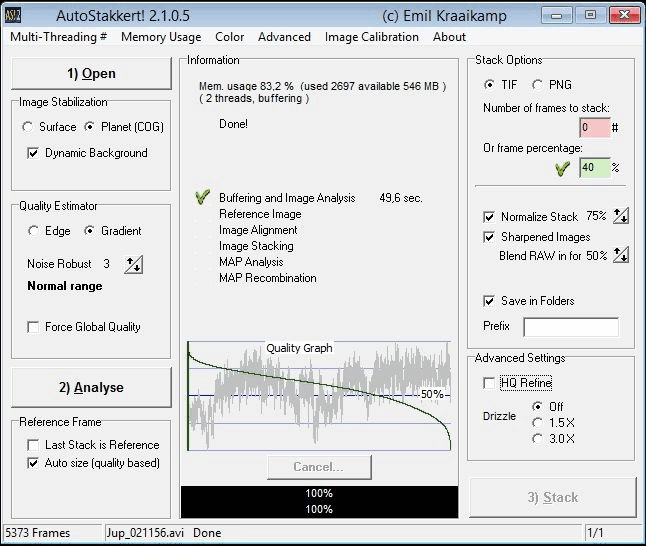Viewport: 646px width, 546px height.
Task: Click the Reference Image step label
Action: 260,214
